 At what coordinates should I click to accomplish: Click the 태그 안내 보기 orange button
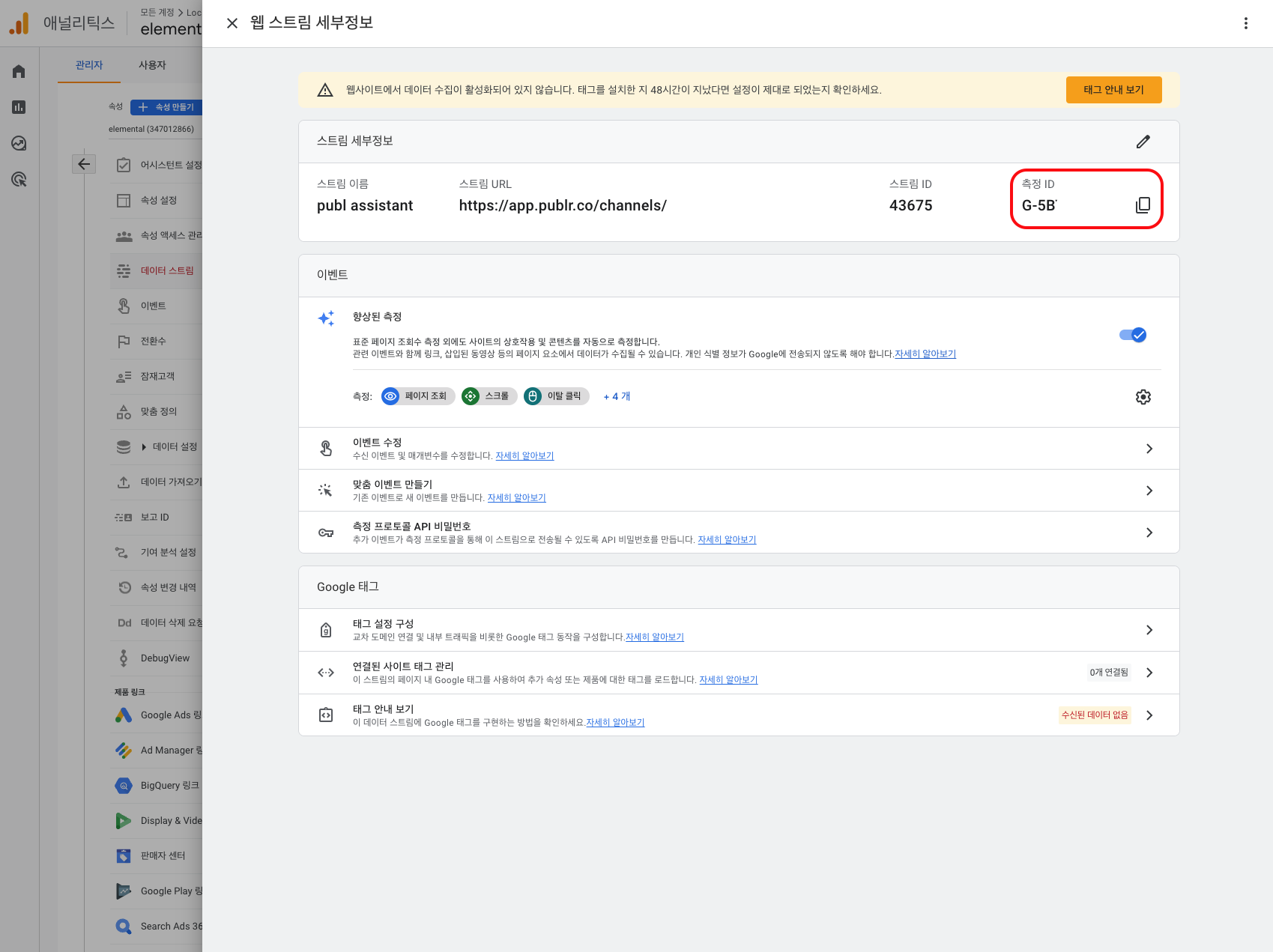click(x=1113, y=90)
